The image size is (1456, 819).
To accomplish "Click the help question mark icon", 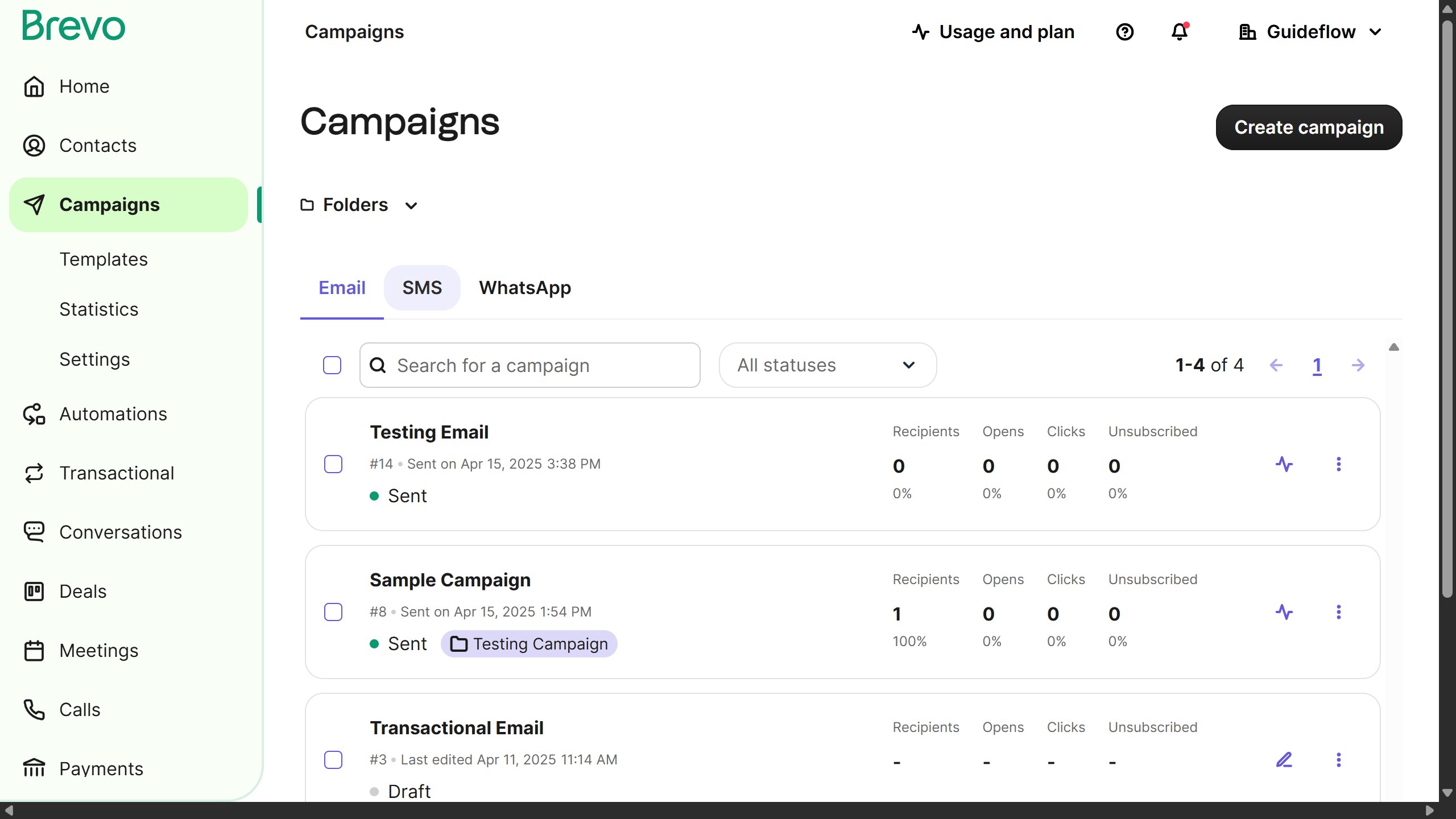I will (x=1124, y=32).
